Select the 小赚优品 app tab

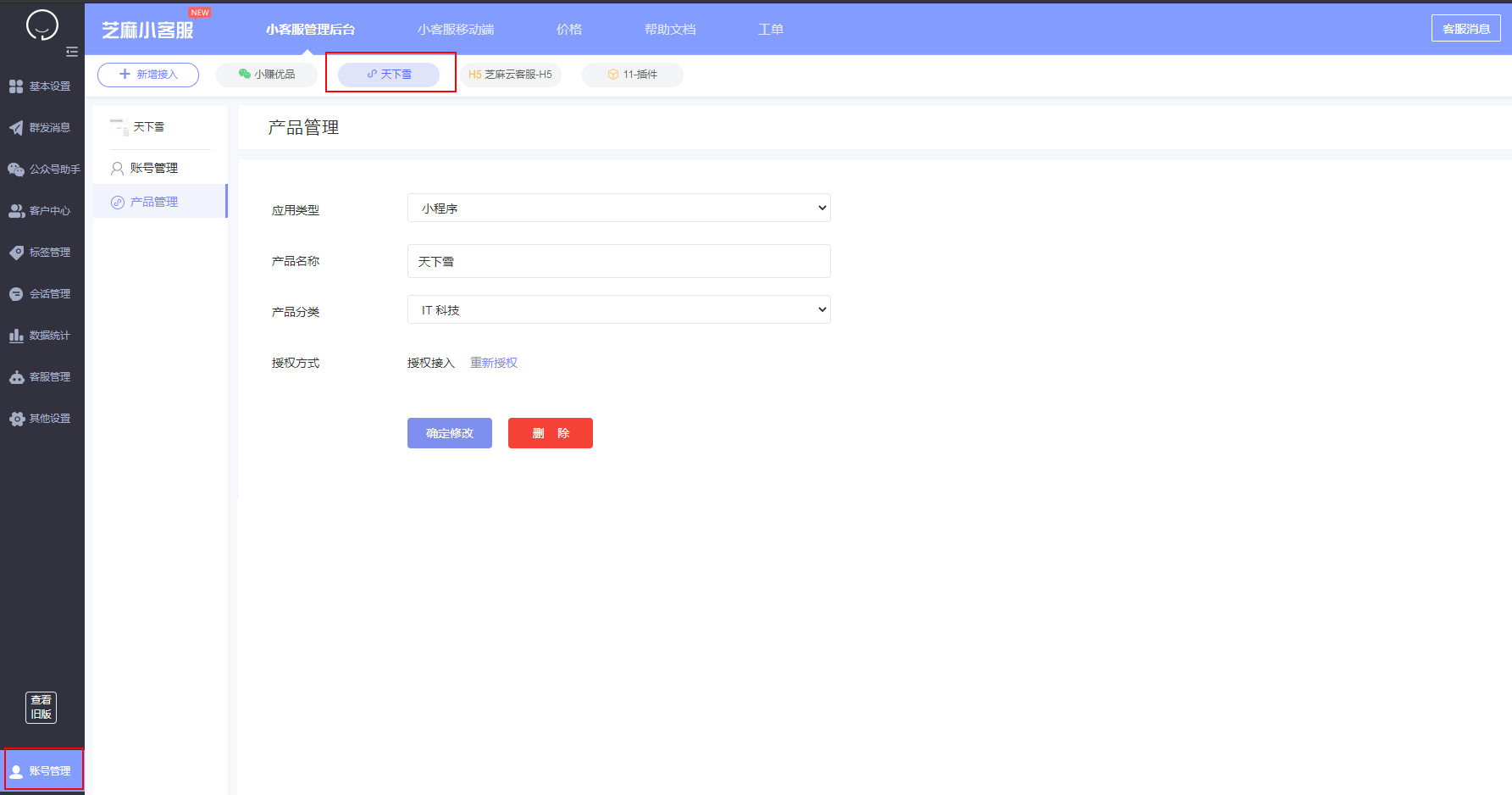(267, 75)
